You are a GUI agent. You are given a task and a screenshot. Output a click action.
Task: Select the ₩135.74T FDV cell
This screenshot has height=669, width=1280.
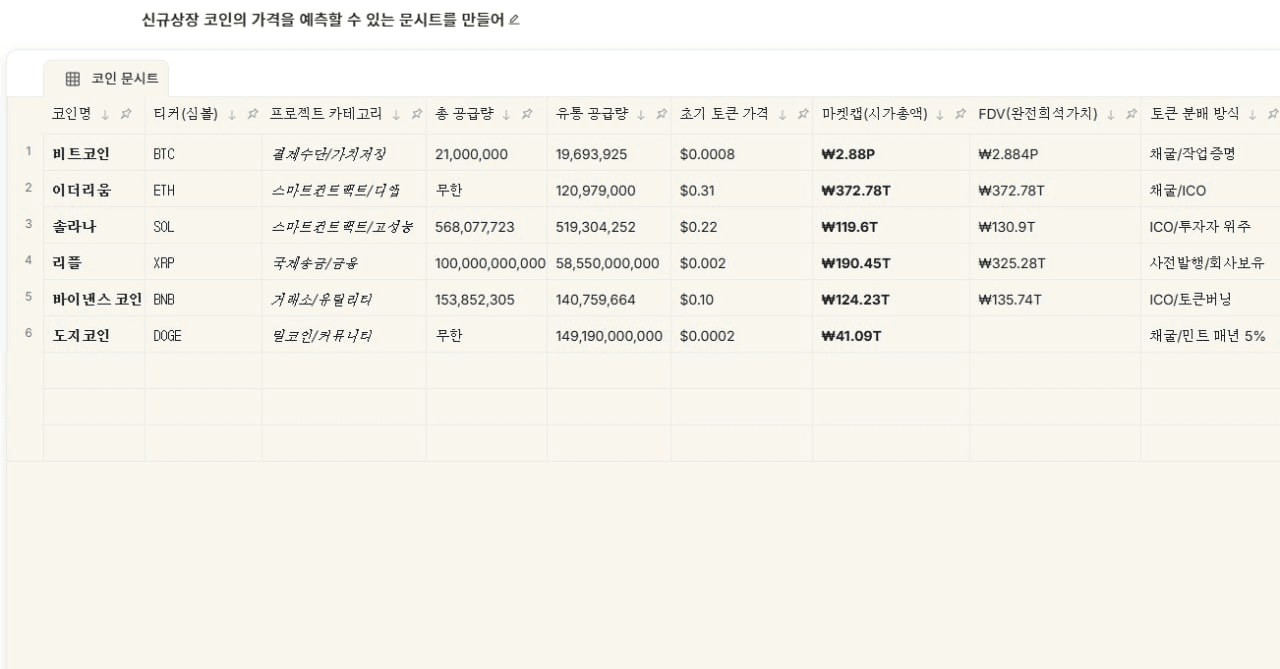(x=1055, y=298)
